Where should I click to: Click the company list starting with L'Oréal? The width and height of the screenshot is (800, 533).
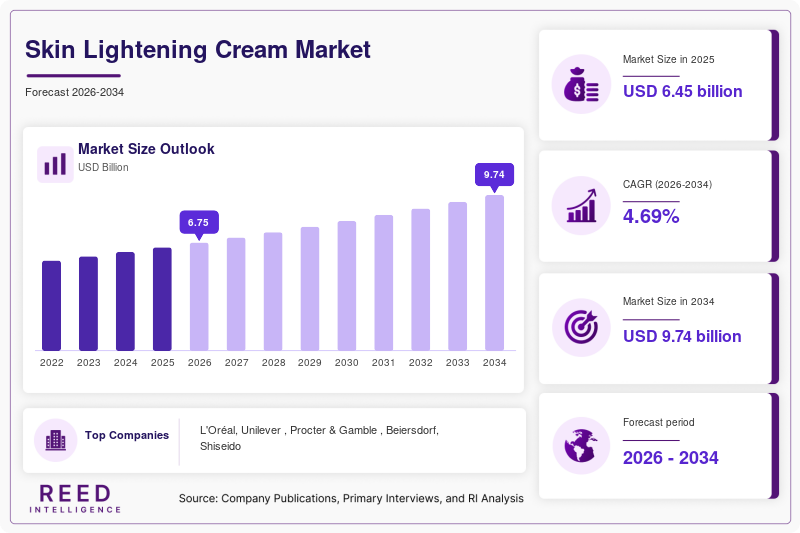(x=319, y=438)
